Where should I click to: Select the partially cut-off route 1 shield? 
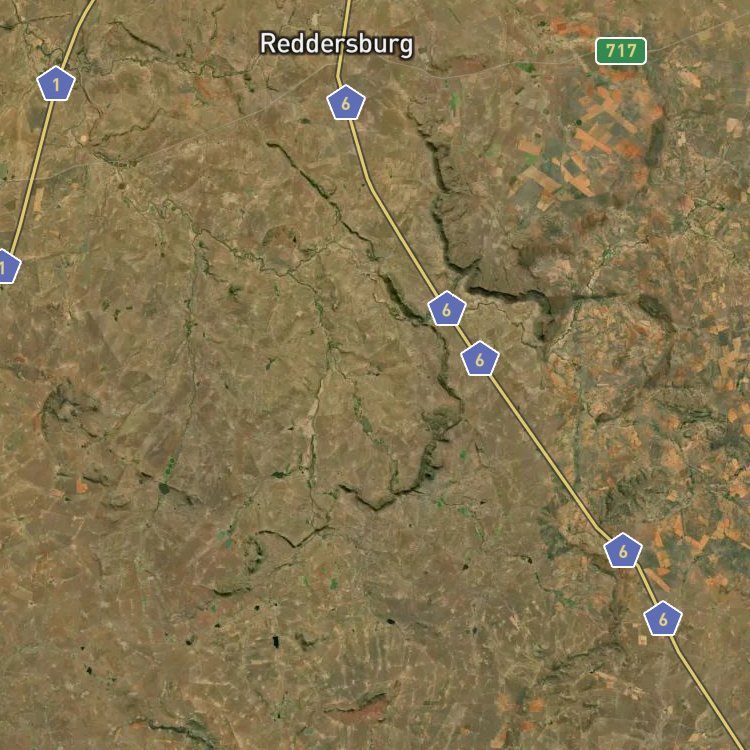[7, 266]
